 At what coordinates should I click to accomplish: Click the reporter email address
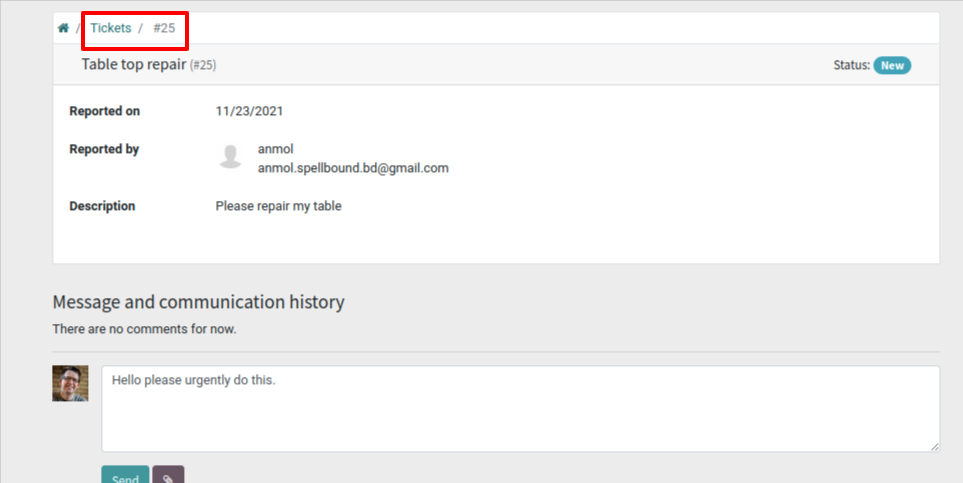point(353,168)
